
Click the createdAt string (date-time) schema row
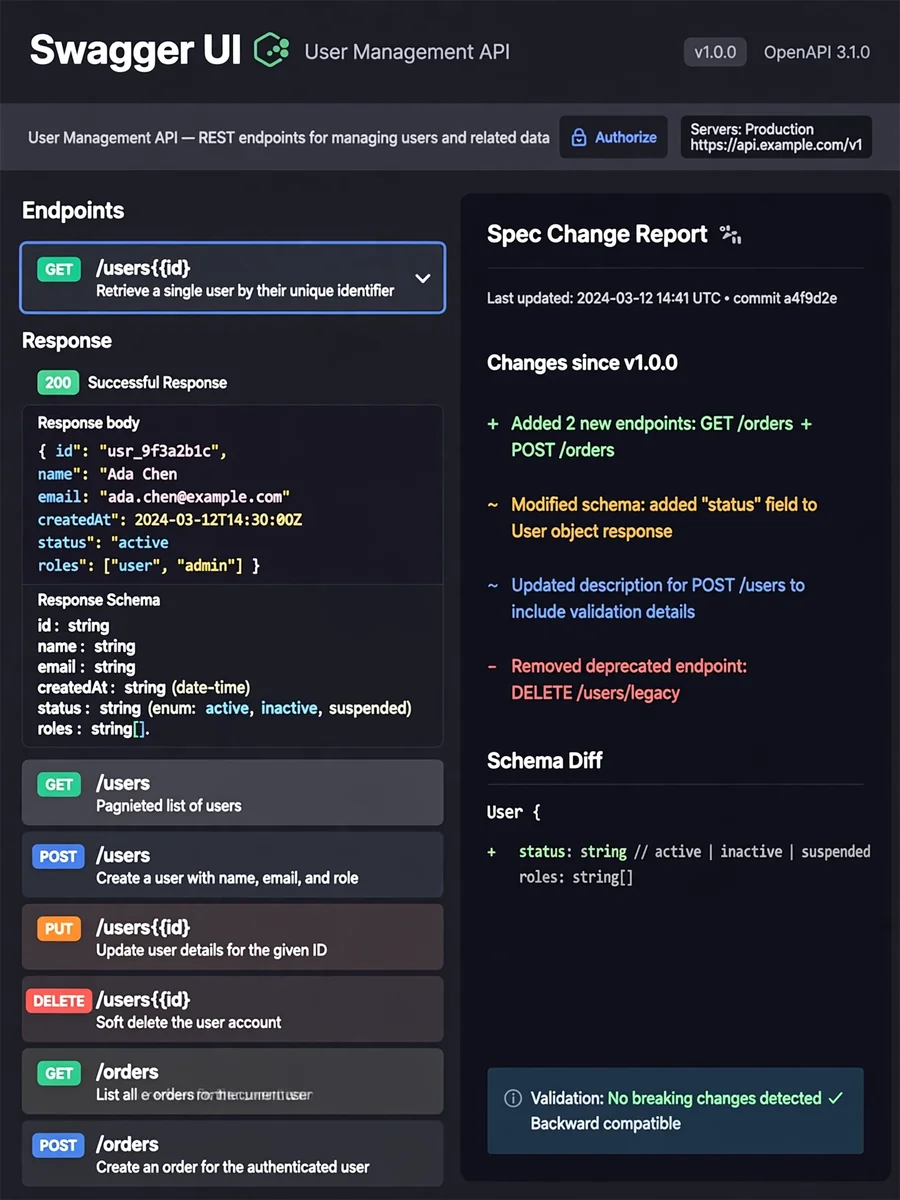(144, 687)
